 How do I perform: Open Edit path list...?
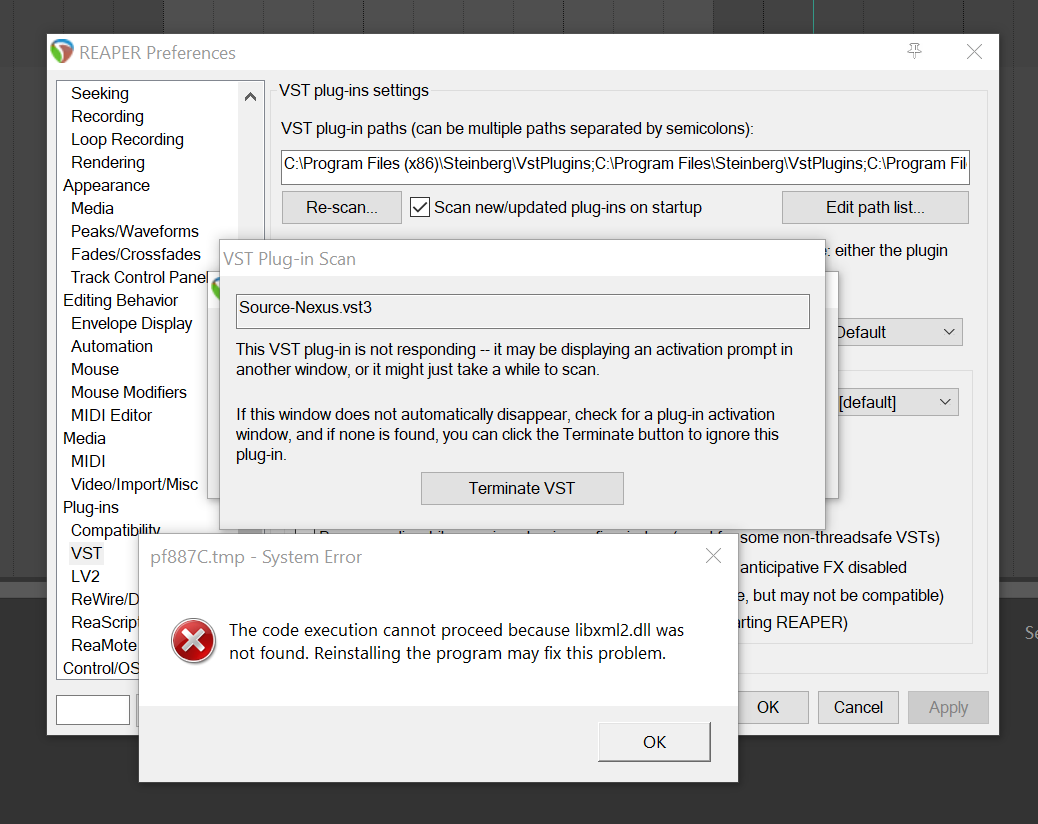pos(874,208)
